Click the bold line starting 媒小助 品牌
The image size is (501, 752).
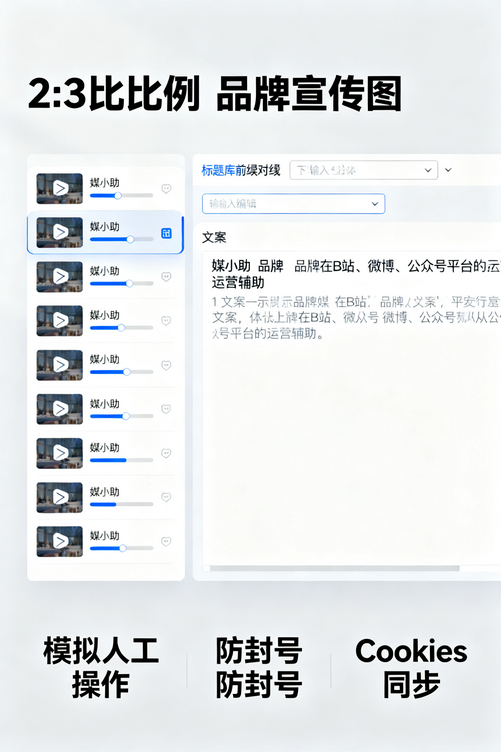[x=356, y=266]
